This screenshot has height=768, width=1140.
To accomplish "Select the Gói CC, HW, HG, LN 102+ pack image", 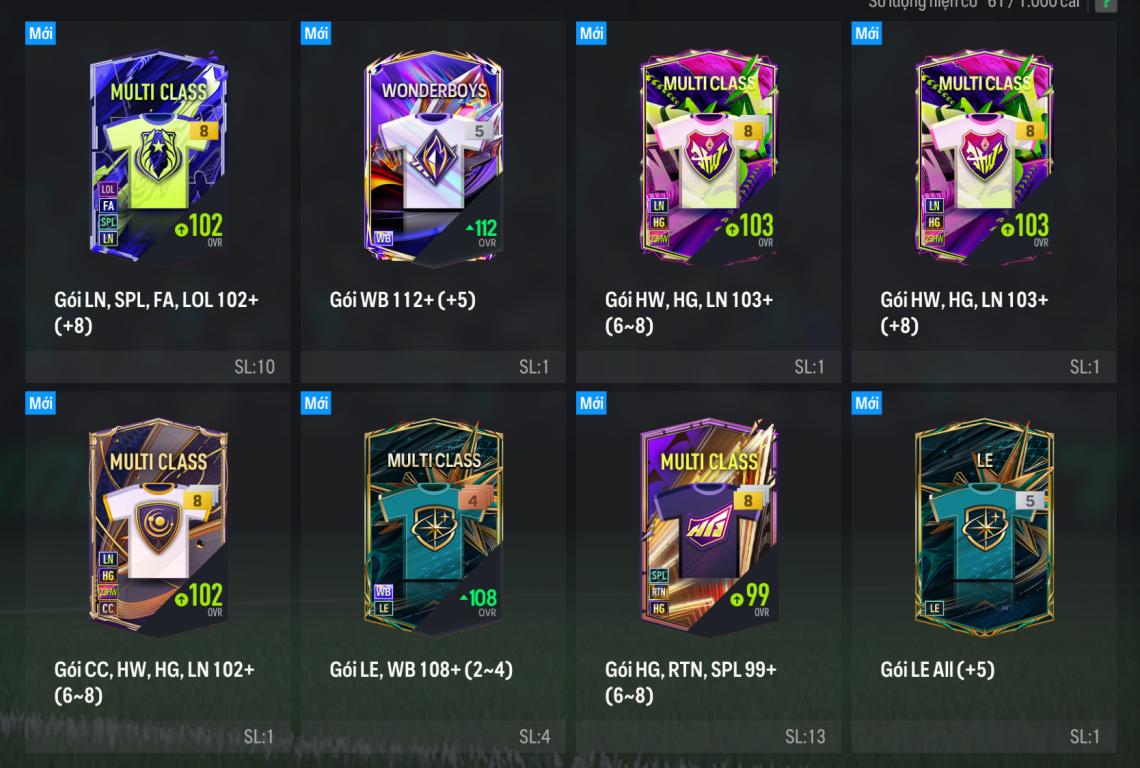I will pos(158,524).
